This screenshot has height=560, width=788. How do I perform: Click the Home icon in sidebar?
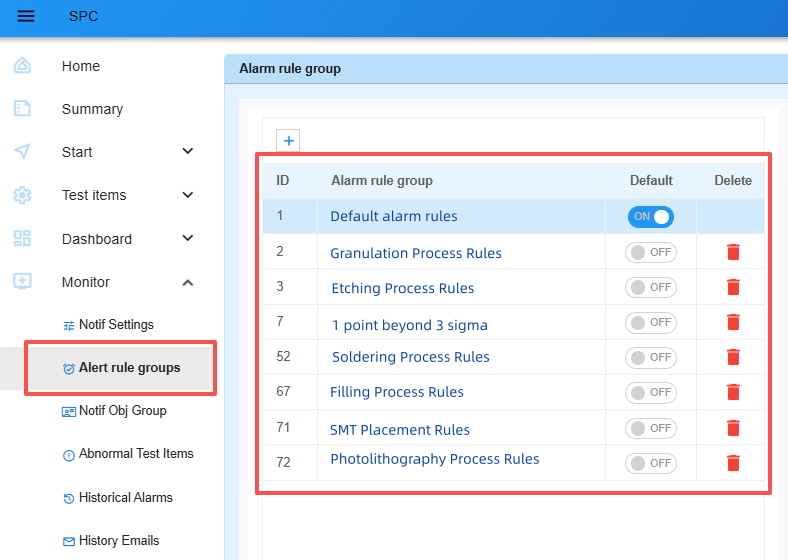pos(22,66)
